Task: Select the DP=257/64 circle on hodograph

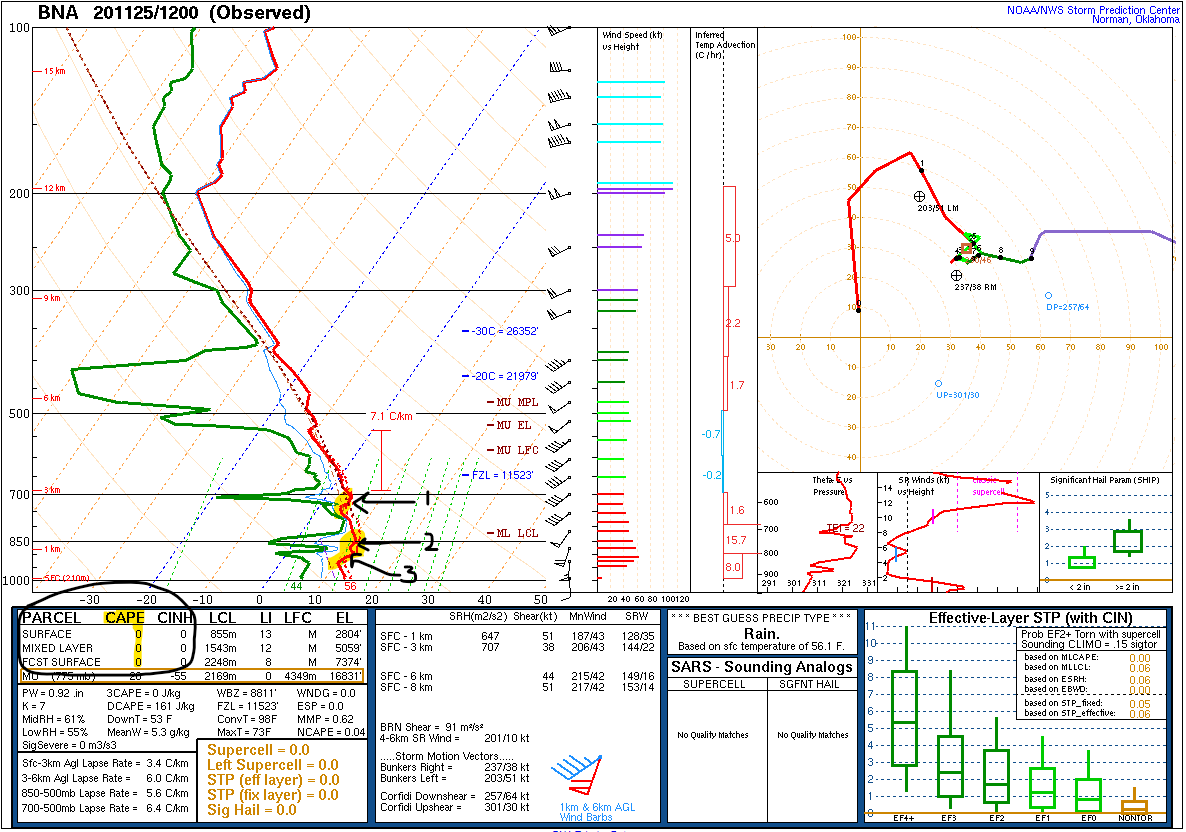Action: click(1048, 295)
